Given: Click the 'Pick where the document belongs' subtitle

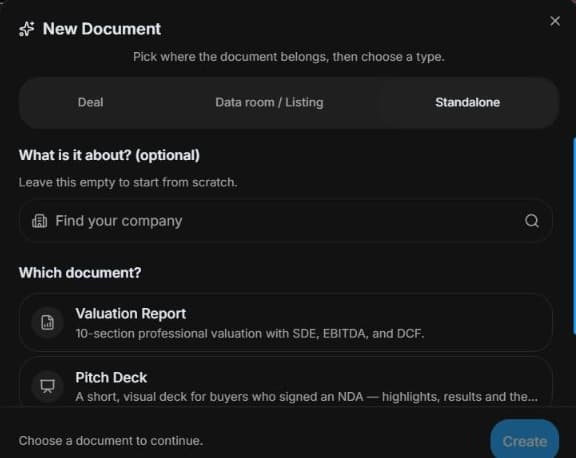Looking at the screenshot, I should [288, 57].
